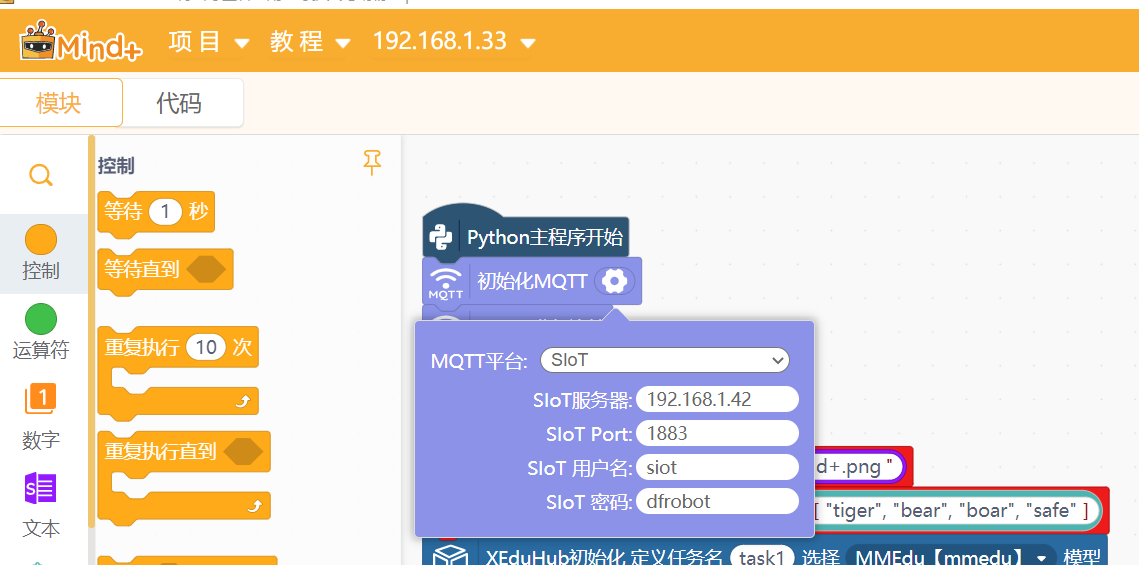
Task: Switch to the 代码 tab
Action: (x=179, y=103)
